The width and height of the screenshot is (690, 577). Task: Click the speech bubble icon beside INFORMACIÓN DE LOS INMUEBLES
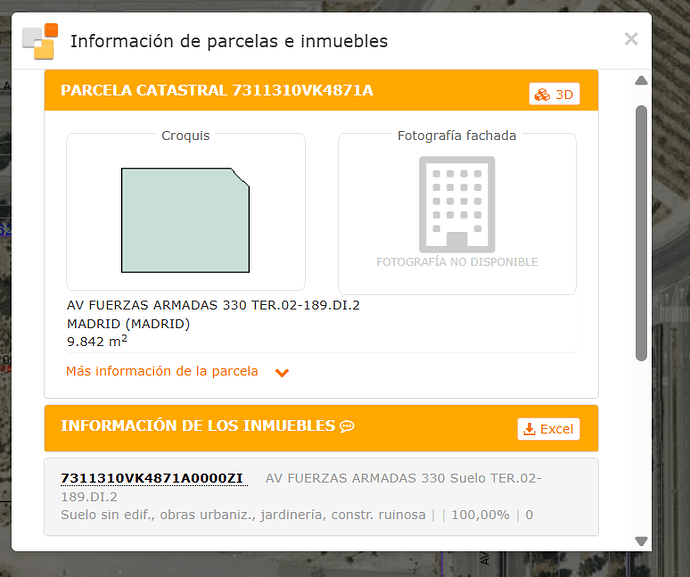(x=347, y=427)
